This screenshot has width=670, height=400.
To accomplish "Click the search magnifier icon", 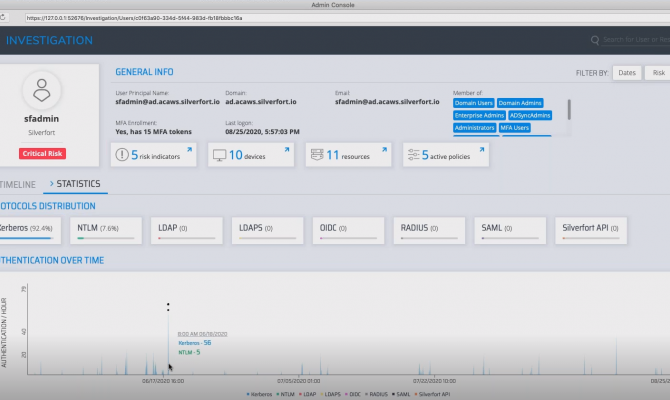I will (595, 40).
